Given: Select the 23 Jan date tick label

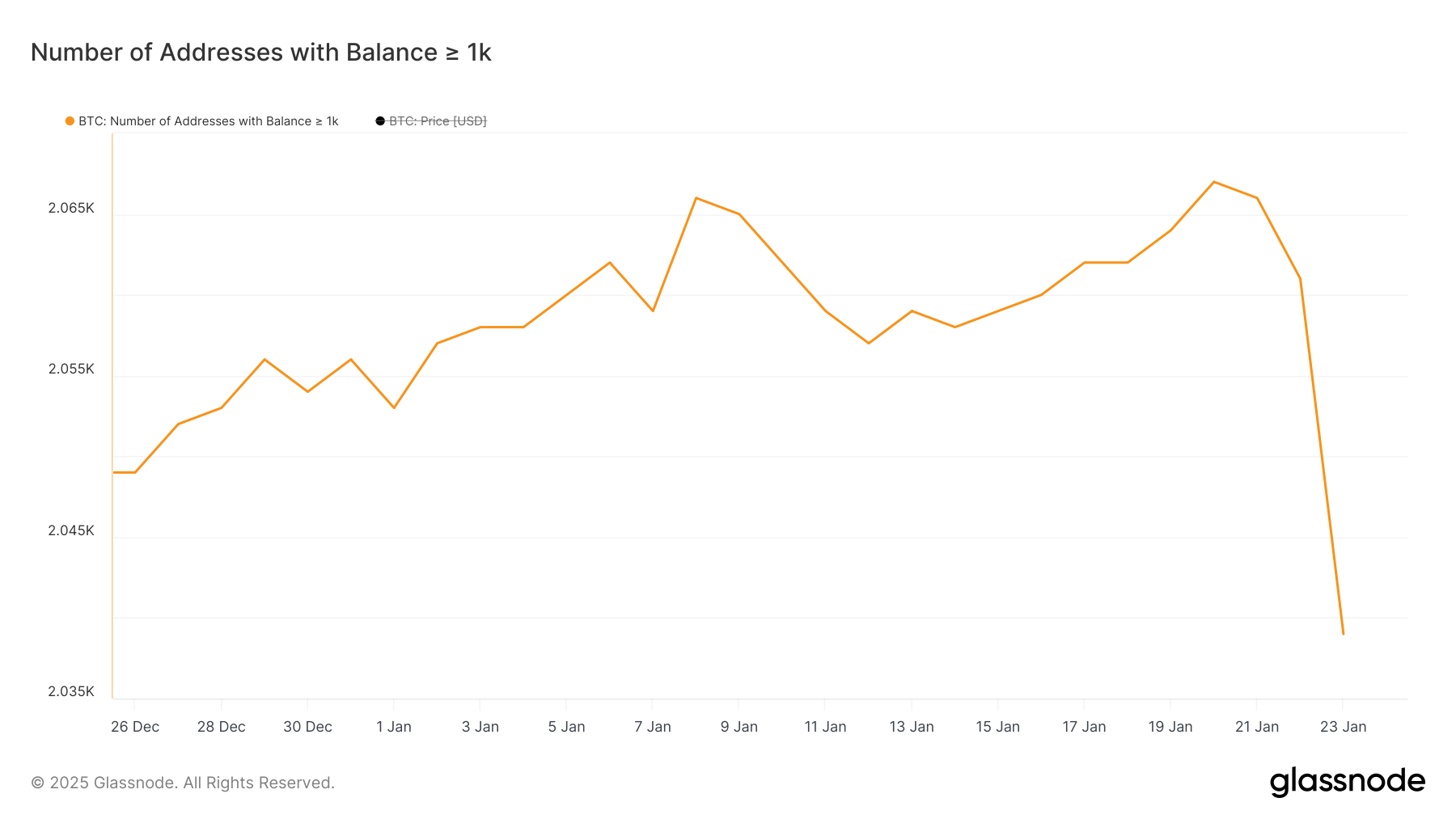Looking at the screenshot, I should (x=1343, y=727).
